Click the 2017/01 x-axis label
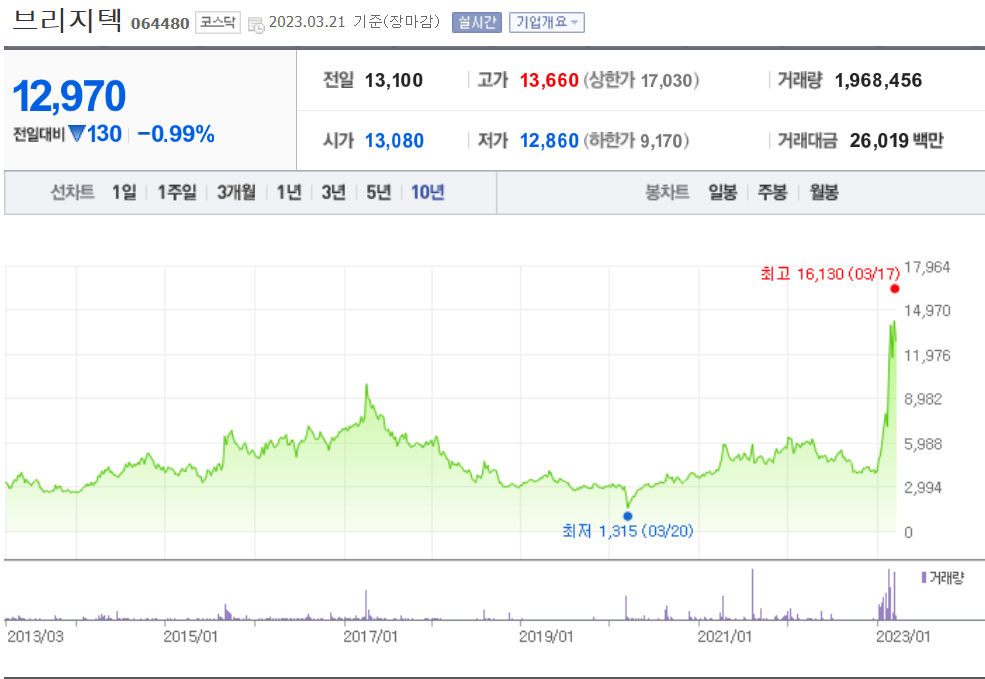This screenshot has height=679, width=985. click(371, 636)
